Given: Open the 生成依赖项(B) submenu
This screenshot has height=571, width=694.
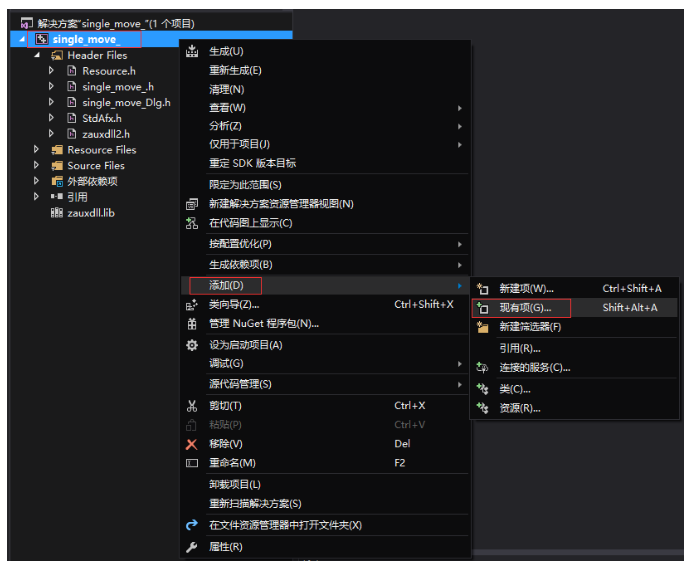Looking at the screenshot, I should coord(325,265).
